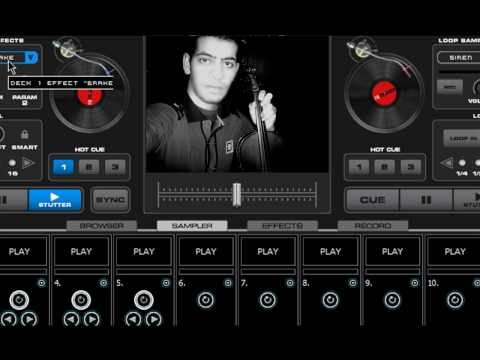
Task: Trigger Hot Cue 2 on the right deck
Action: tap(385, 167)
